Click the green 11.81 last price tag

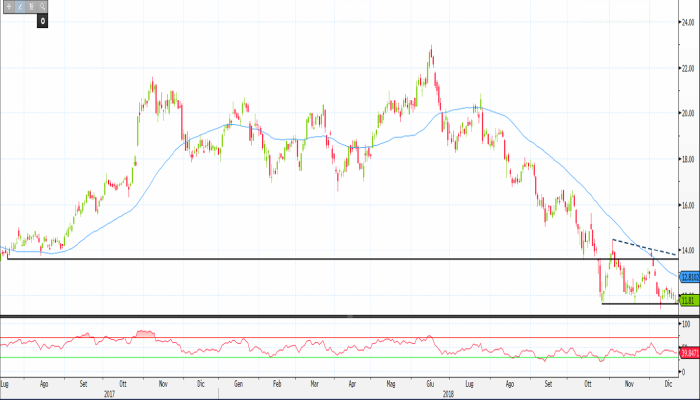[688, 298]
